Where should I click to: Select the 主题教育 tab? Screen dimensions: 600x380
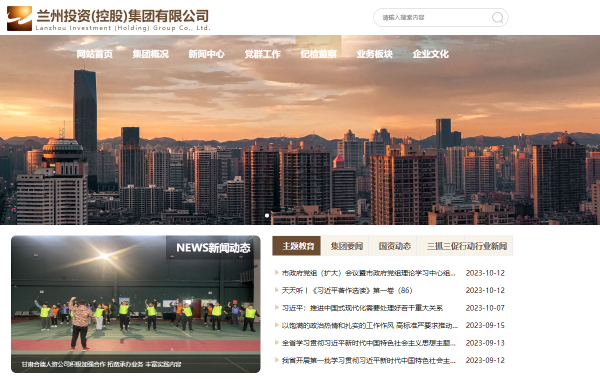(297, 246)
